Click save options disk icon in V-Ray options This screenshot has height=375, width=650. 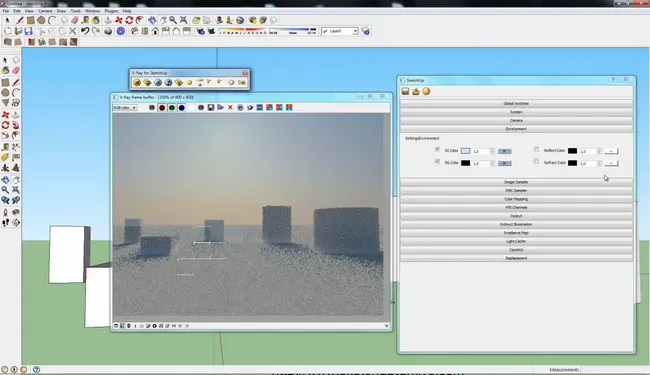click(405, 92)
